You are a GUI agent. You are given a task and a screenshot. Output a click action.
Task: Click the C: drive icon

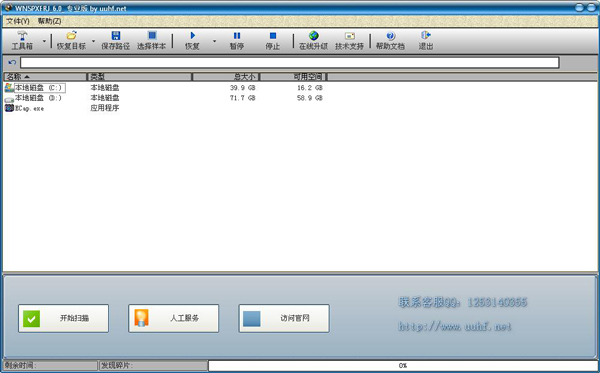(9, 88)
